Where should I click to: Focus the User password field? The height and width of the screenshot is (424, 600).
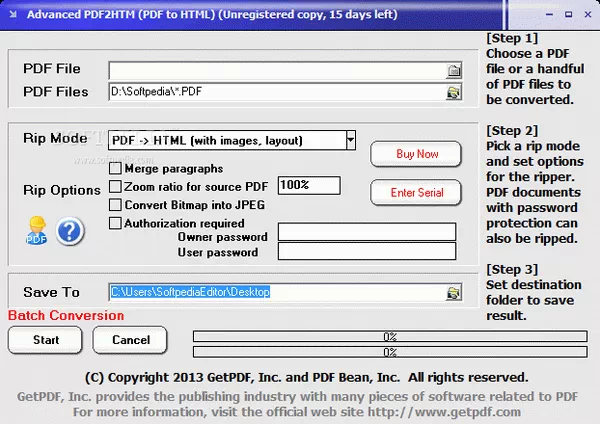[367, 251]
